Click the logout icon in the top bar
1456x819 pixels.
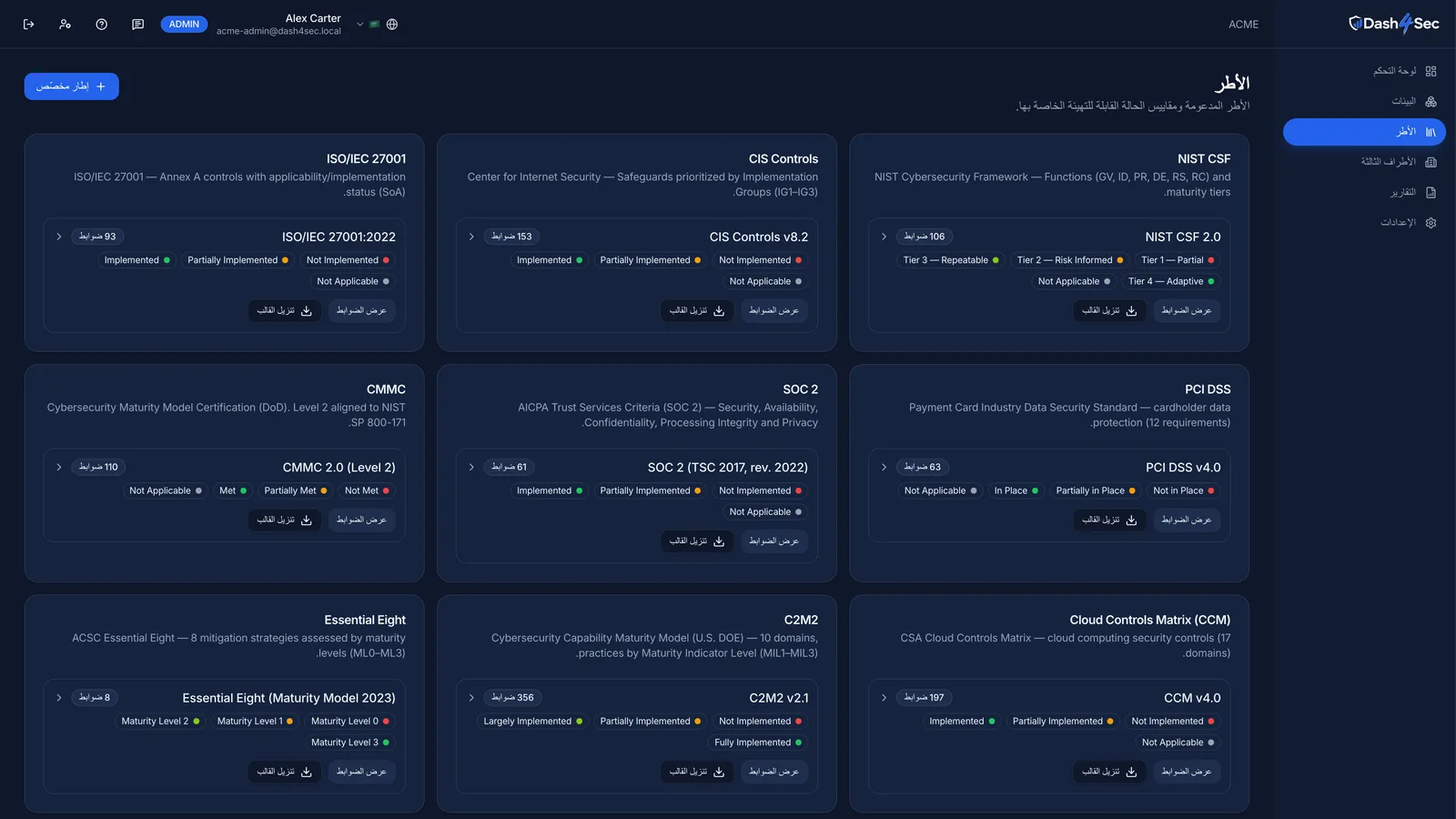click(x=28, y=25)
